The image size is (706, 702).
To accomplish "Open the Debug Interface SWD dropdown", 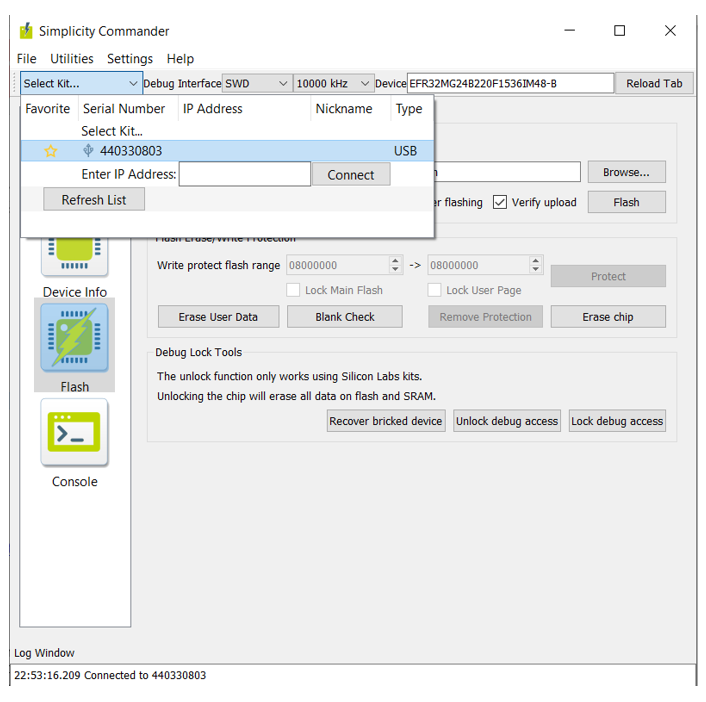I will coord(256,84).
